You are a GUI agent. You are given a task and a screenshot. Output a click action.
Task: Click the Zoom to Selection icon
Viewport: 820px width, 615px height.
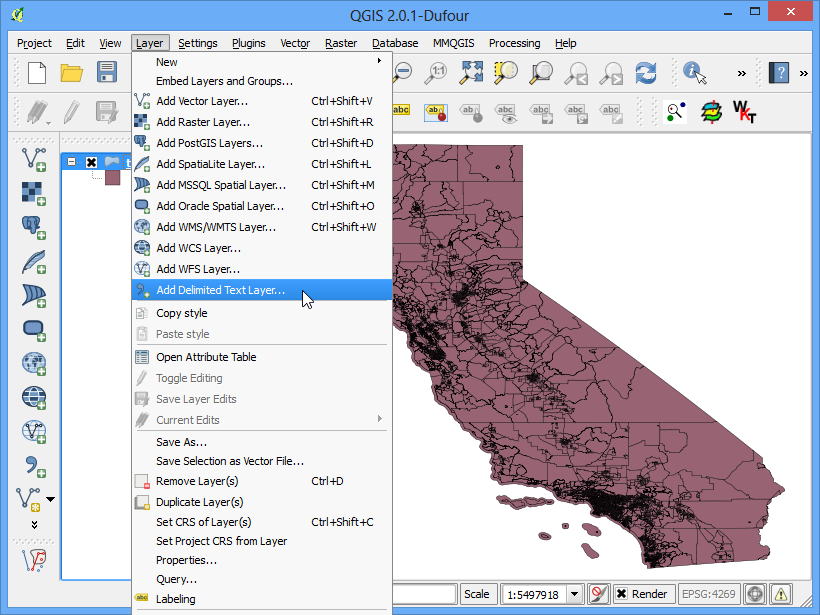click(506, 73)
